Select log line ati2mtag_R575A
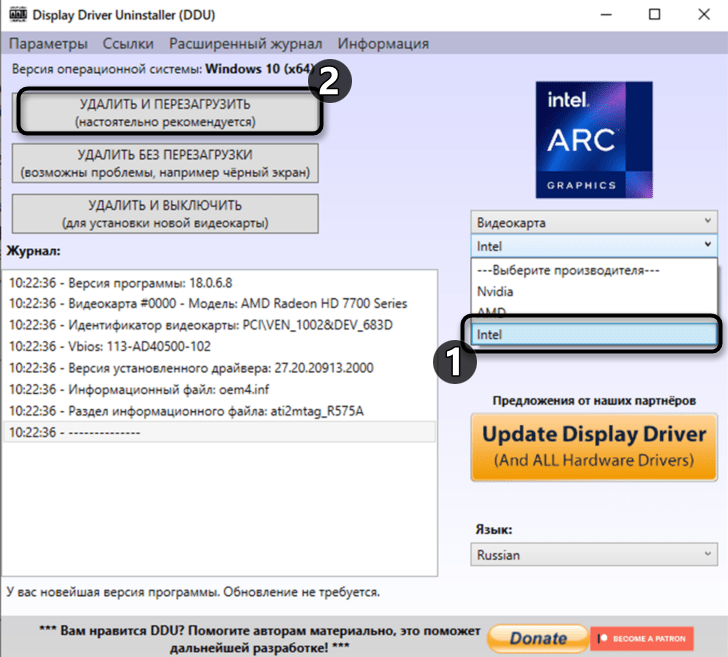The image size is (728, 657). [220, 411]
